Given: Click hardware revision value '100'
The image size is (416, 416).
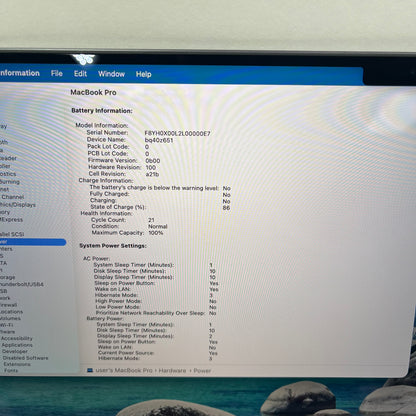Looking at the screenshot, I should coord(151,167).
